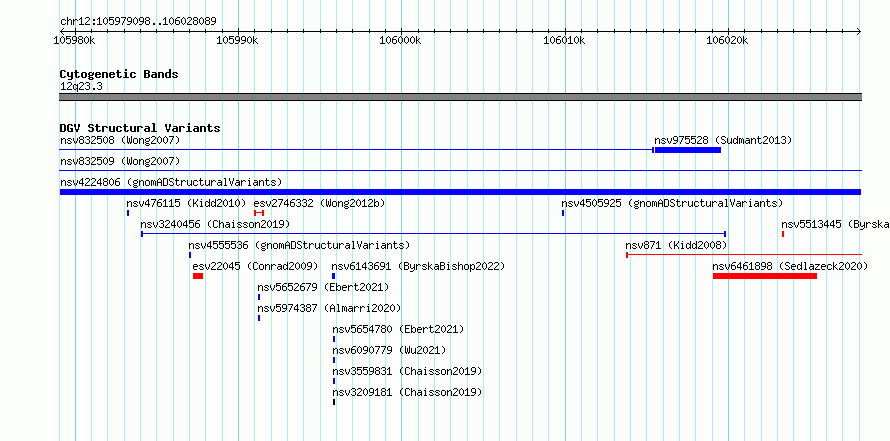This screenshot has height=441, width=890.
Task: Select the esv2746332 (Wong2012b) label
Action: point(319,203)
